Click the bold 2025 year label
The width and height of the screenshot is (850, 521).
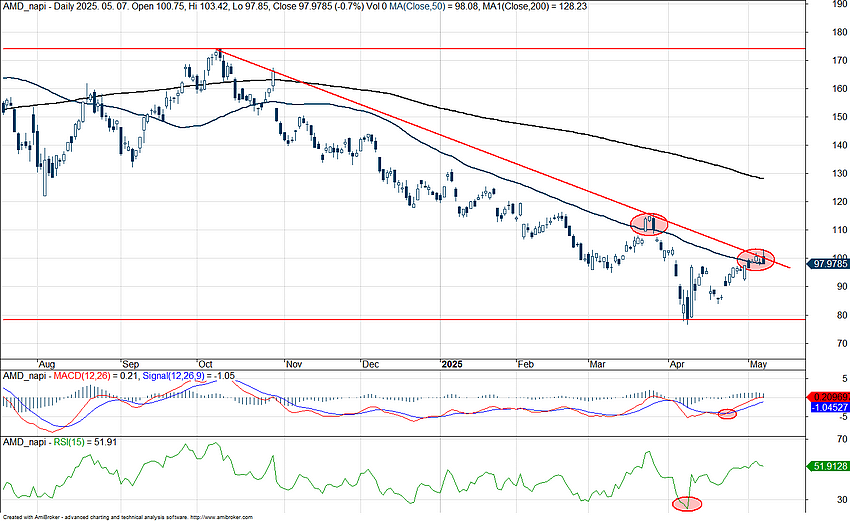point(452,364)
